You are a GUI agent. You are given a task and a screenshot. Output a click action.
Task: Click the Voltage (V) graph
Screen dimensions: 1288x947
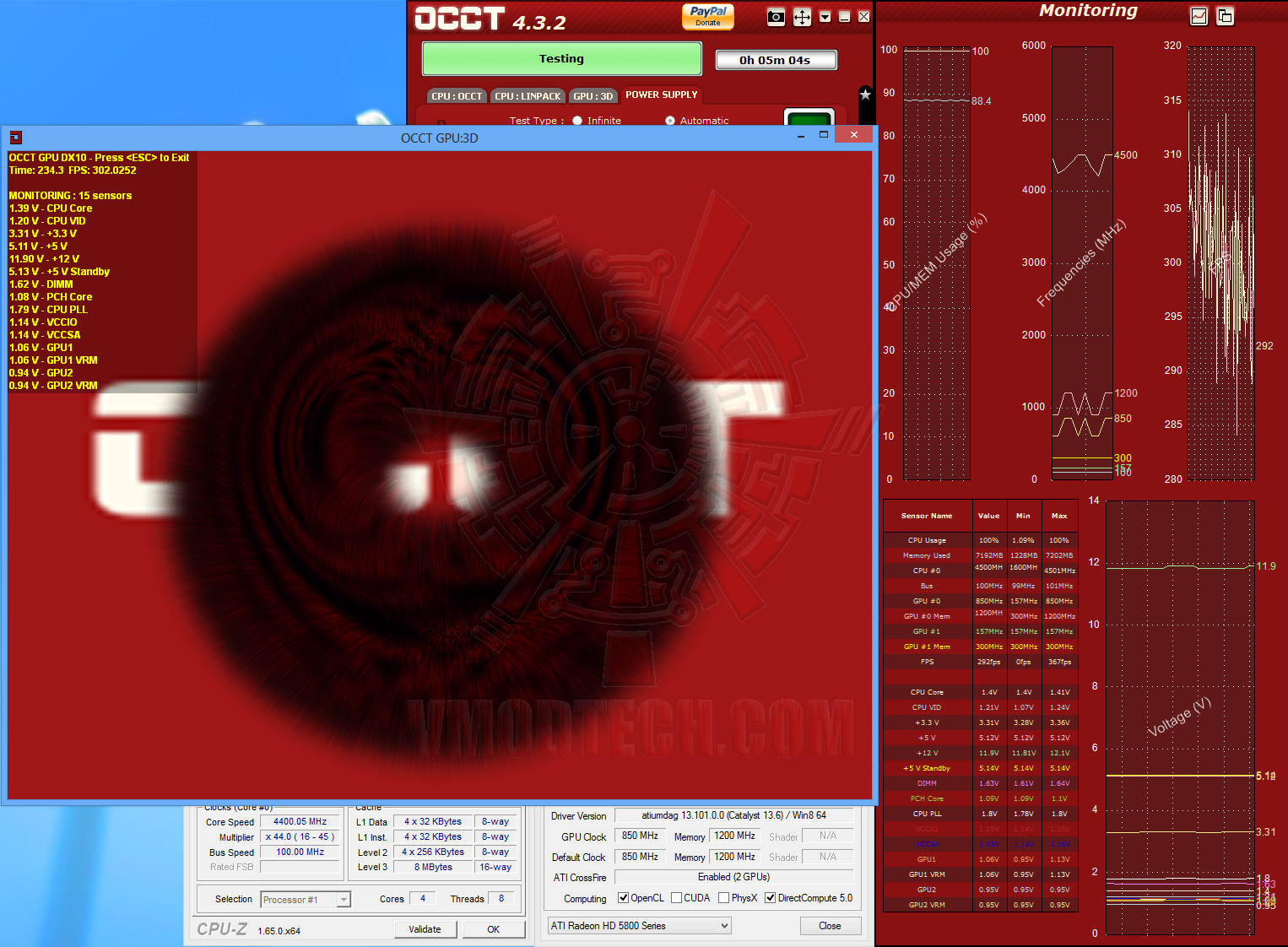pos(1179,717)
